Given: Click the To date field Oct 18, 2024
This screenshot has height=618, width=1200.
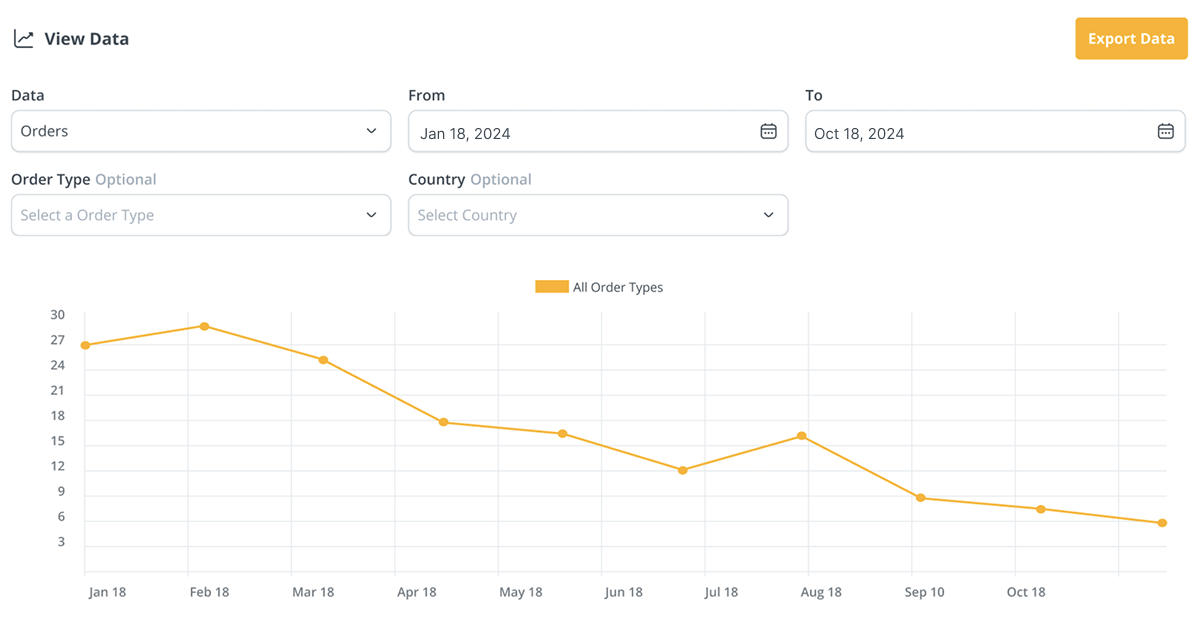Looking at the screenshot, I should click(x=980, y=132).
